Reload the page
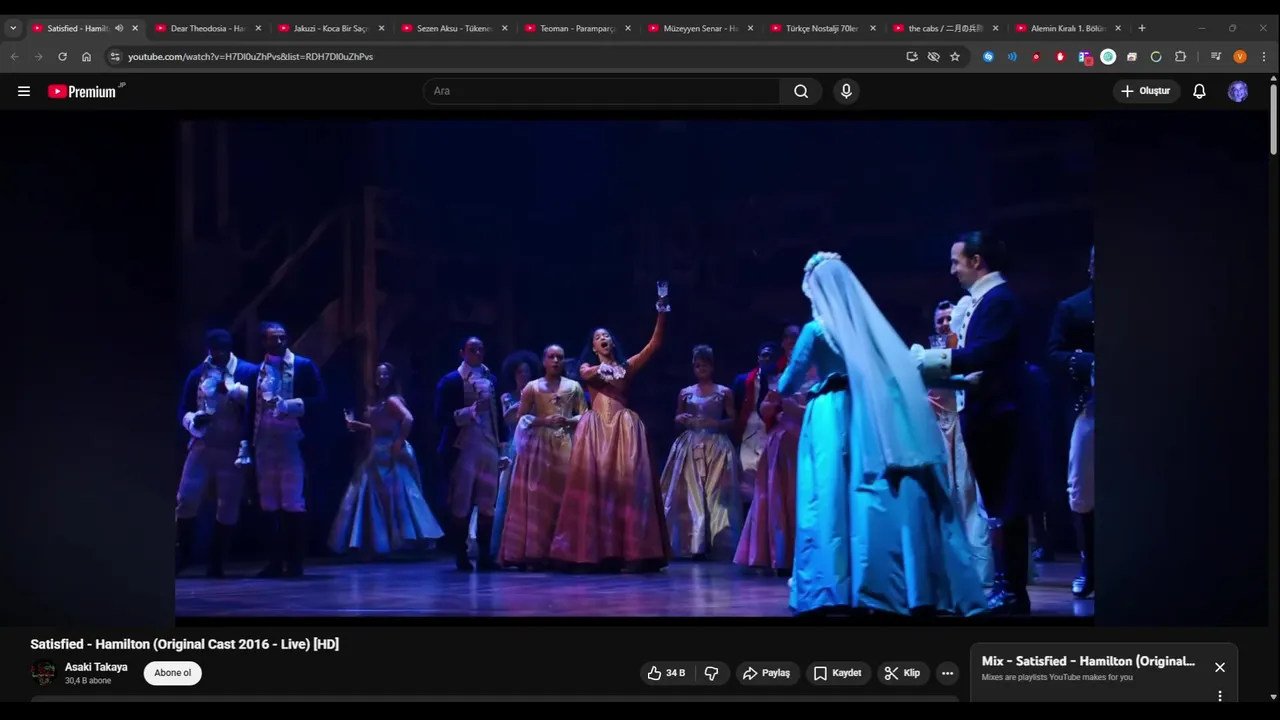 coord(62,57)
